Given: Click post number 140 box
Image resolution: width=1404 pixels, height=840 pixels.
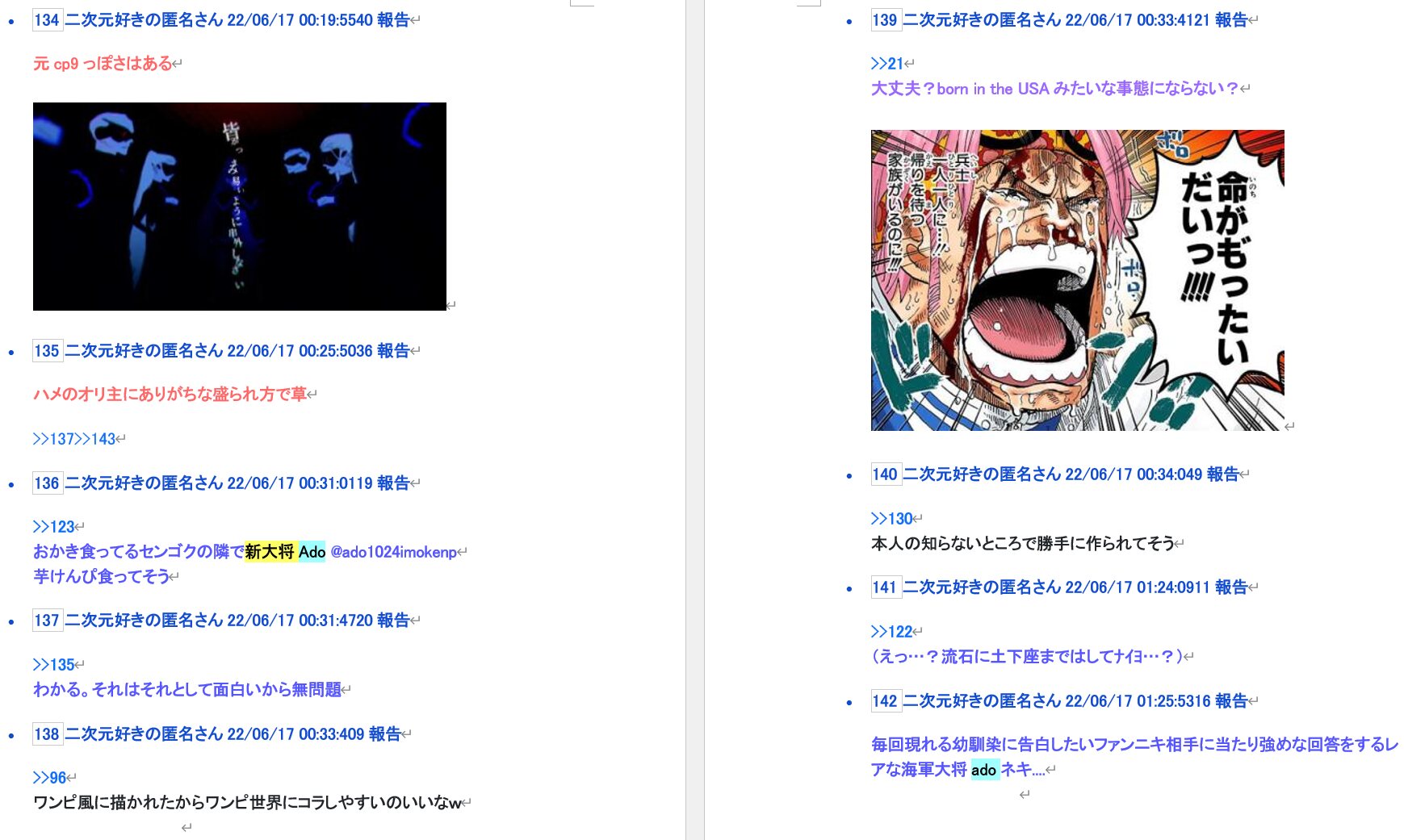Looking at the screenshot, I should tap(885, 474).
